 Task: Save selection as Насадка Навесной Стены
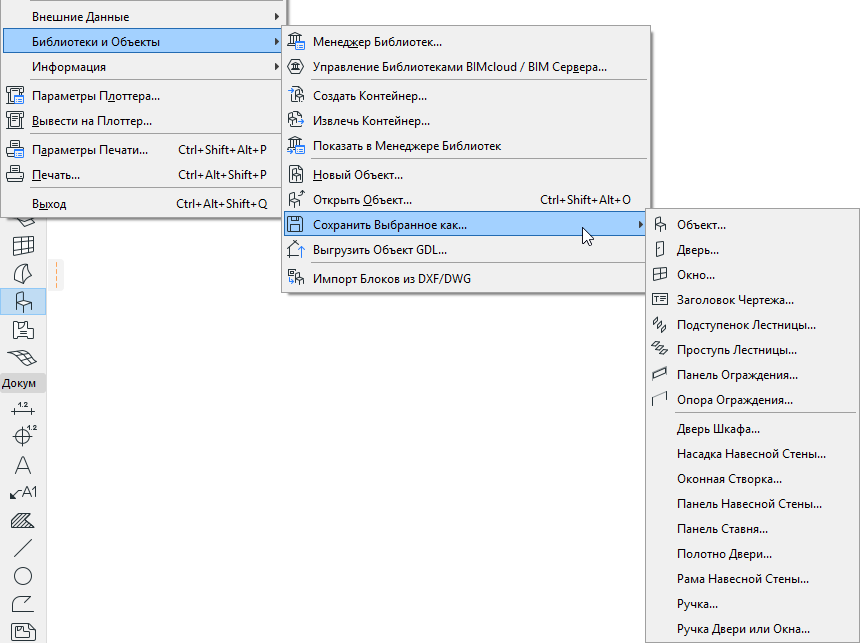[x=752, y=454]
